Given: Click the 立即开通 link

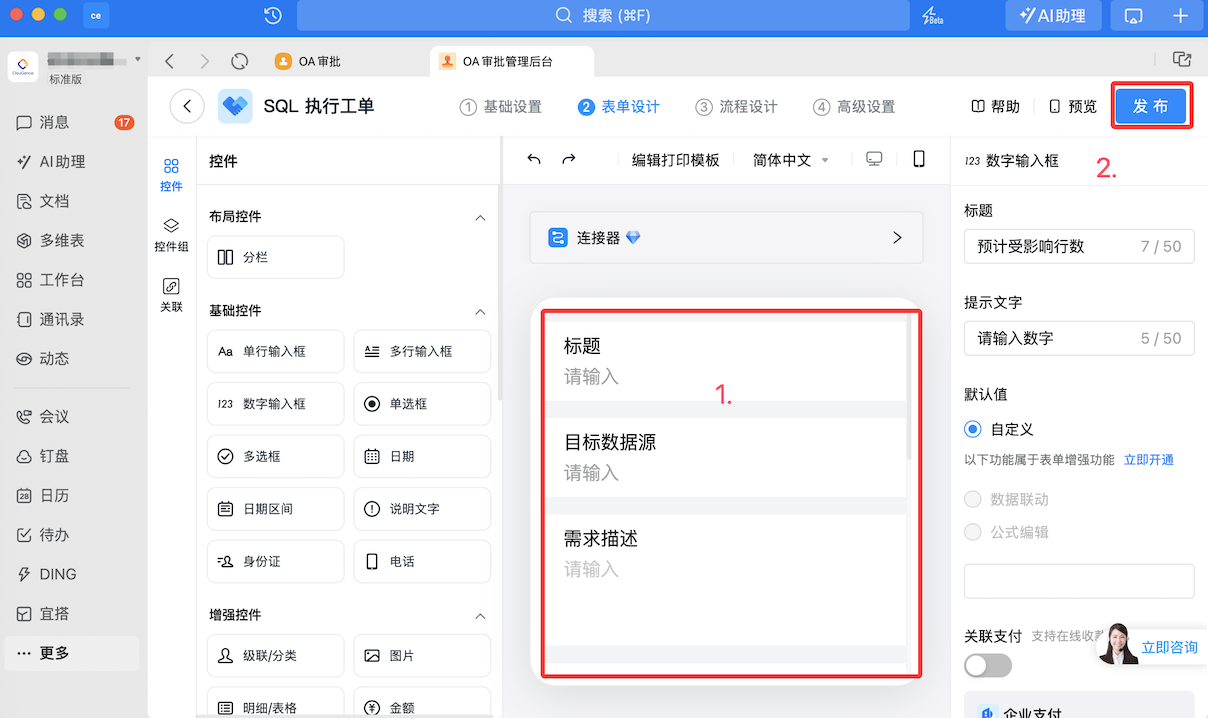Looking at the screenshot, I should (x=1149, y=460).
